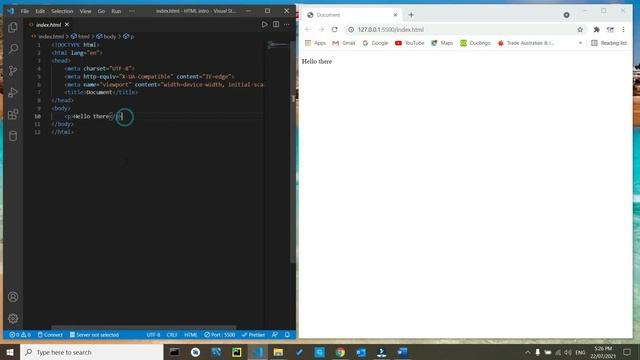Close the index.html editor tab
The height and width of the screenshot is (360, 640).
pos(67,25)
